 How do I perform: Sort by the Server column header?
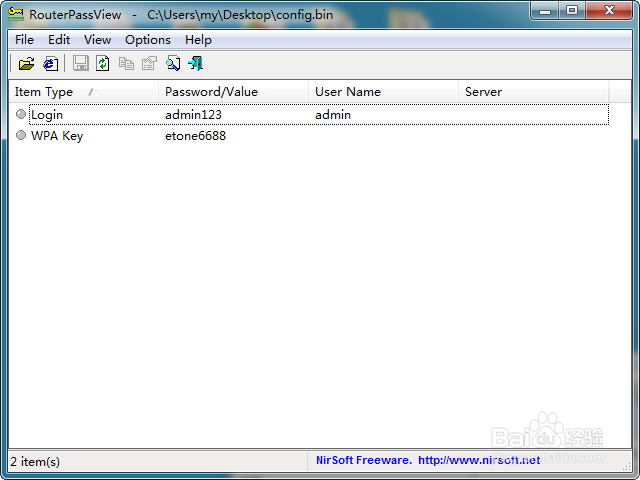(x=533, y=92)
